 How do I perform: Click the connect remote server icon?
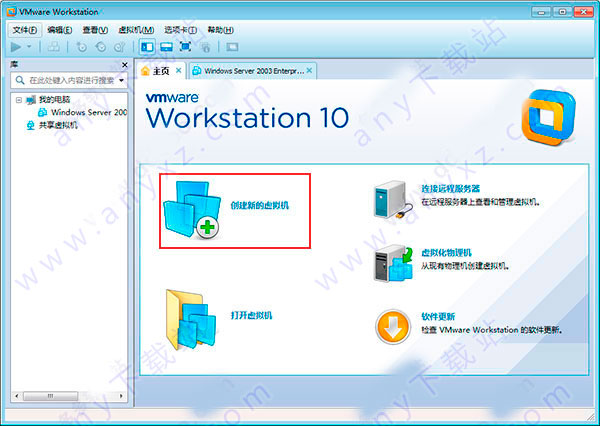(393, 200)
